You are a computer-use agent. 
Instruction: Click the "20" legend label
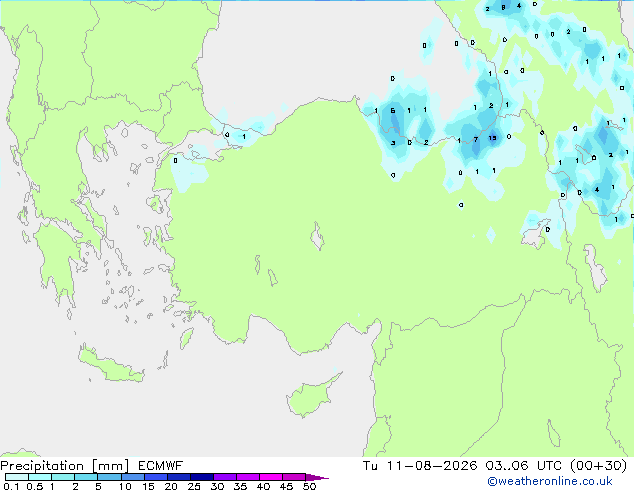171,486
